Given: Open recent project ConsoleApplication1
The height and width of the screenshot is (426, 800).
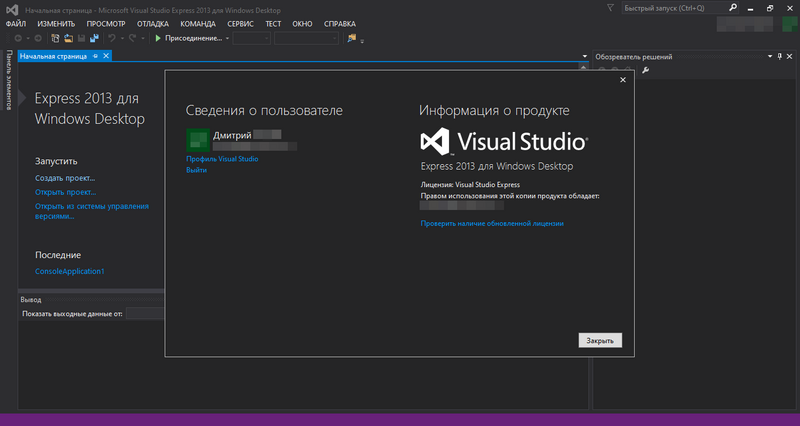Looking at the screenshot, I should coord(69,271).
